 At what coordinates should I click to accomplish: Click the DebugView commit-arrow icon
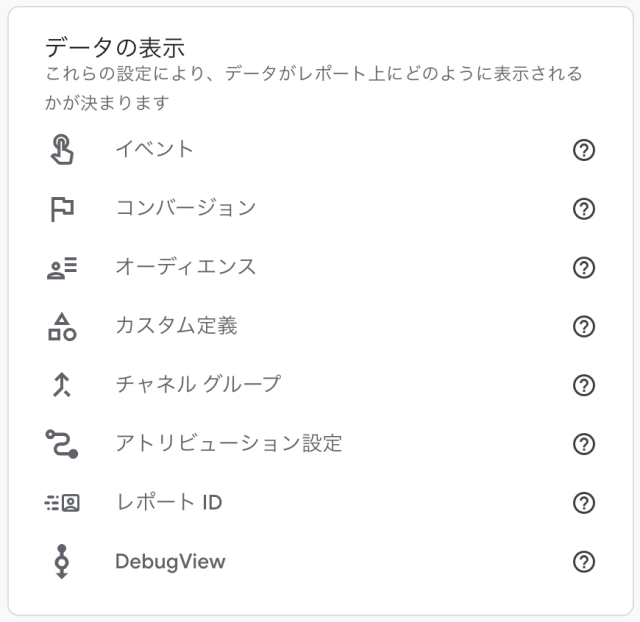[x=62, y=562]
